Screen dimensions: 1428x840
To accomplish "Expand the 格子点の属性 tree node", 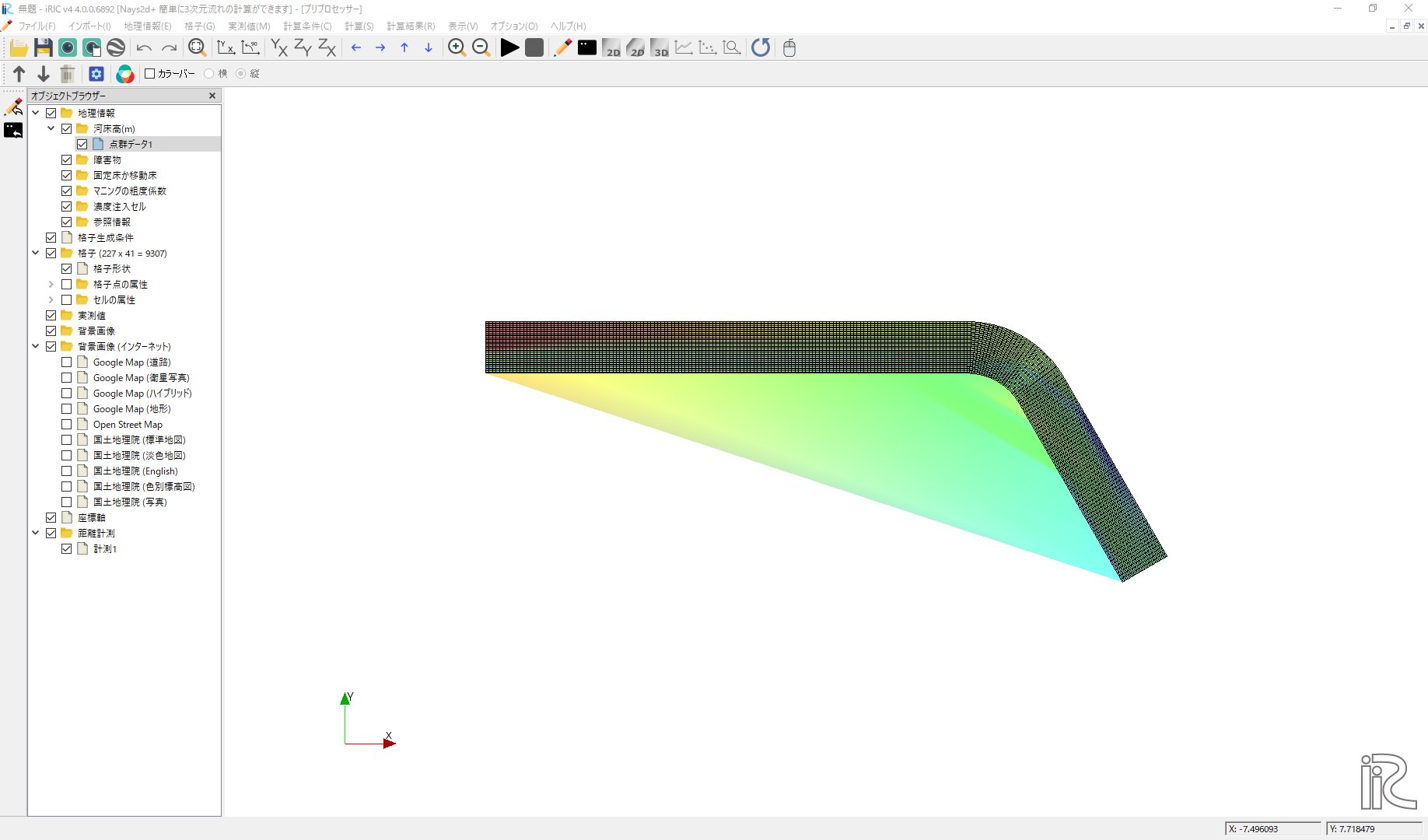I will click(x=51, y=285).
